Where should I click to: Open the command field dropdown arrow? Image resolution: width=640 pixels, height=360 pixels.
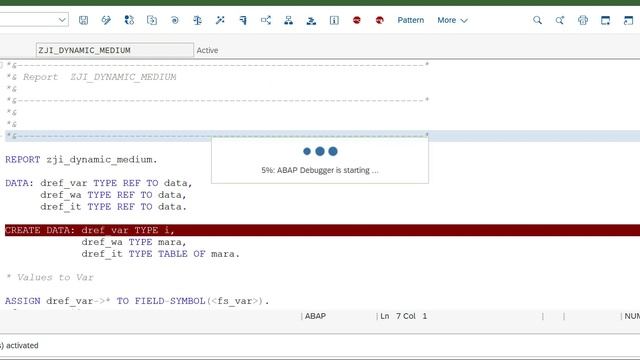[x=62, y=20]
